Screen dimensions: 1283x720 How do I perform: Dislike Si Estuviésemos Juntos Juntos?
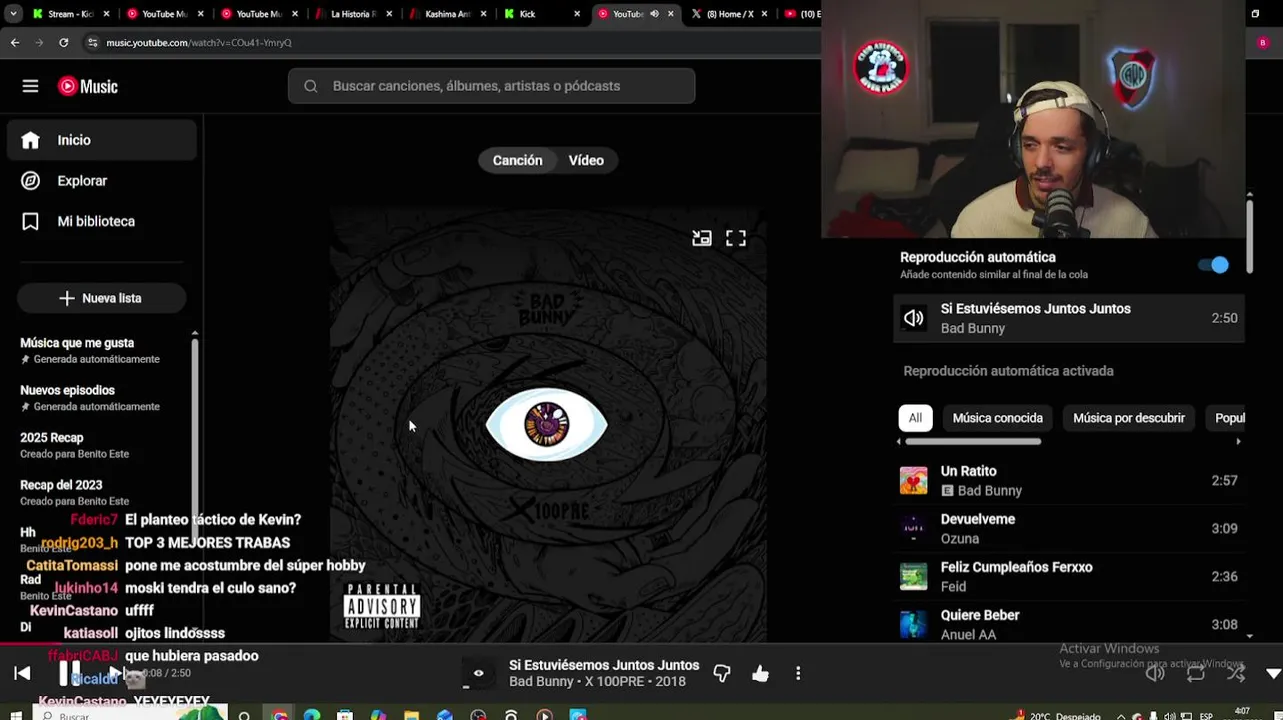point(722,673)
